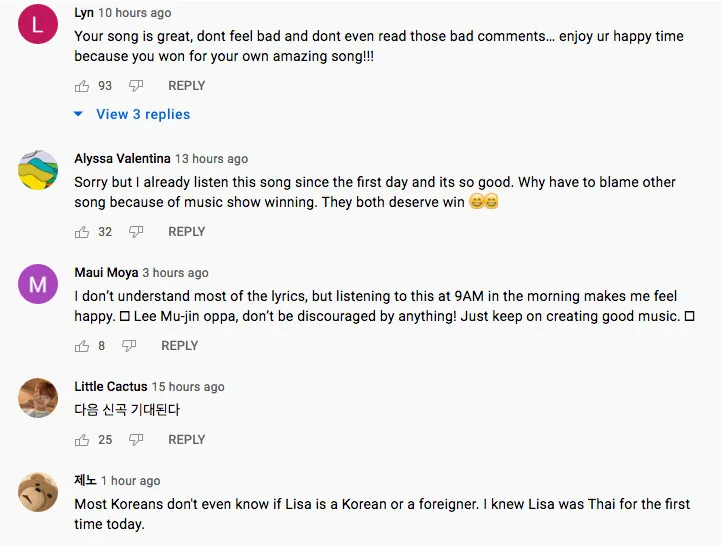
Task: Thumbs down Maui Moya's comment
Action: 129,346
